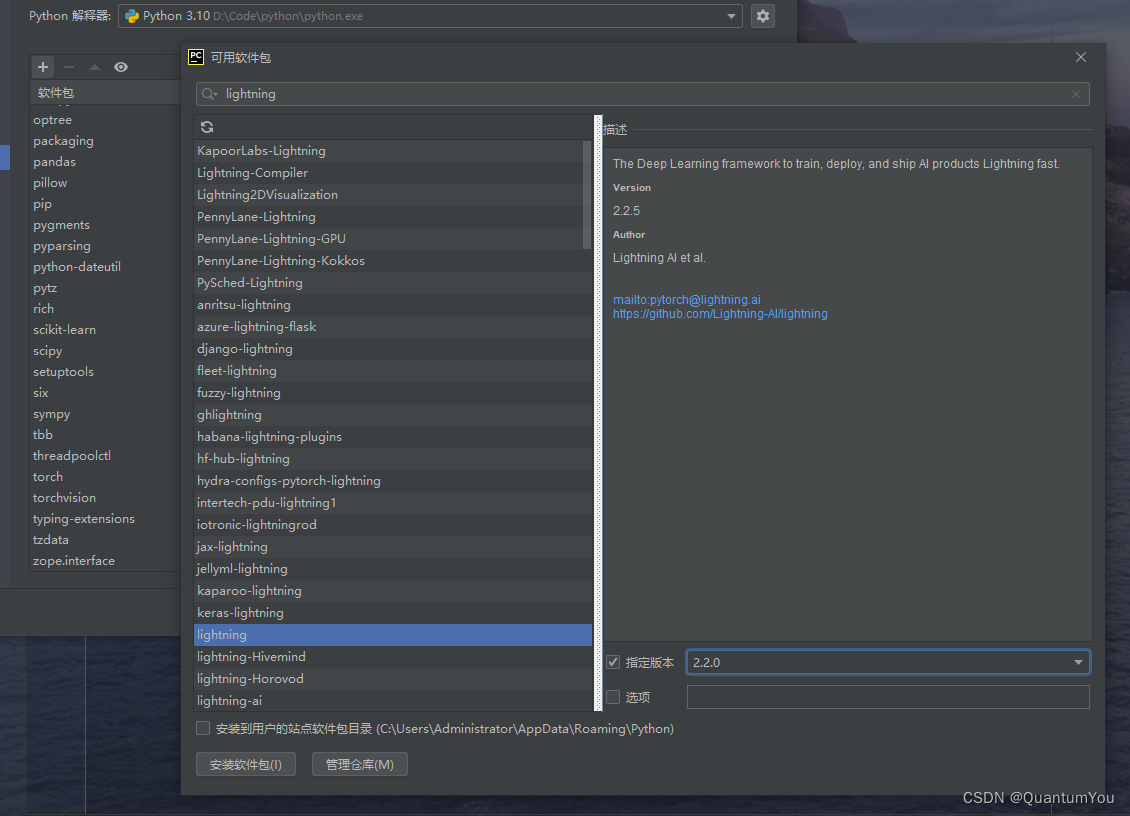Click the PyCharm icon in dialog title
Screen dimensions: 1130x816
click(x=196, y=57)
